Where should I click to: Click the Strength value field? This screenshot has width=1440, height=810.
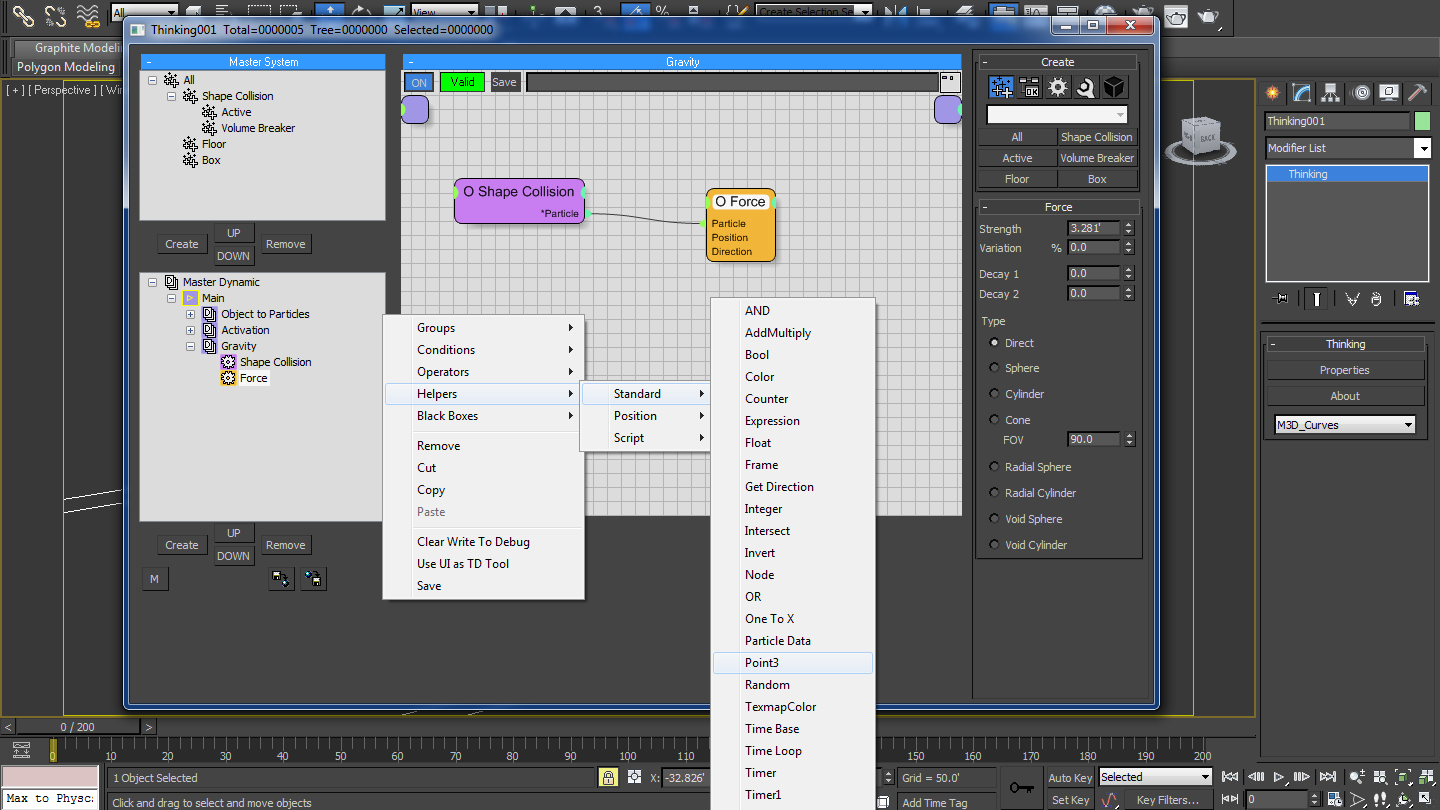(1095, 229)
